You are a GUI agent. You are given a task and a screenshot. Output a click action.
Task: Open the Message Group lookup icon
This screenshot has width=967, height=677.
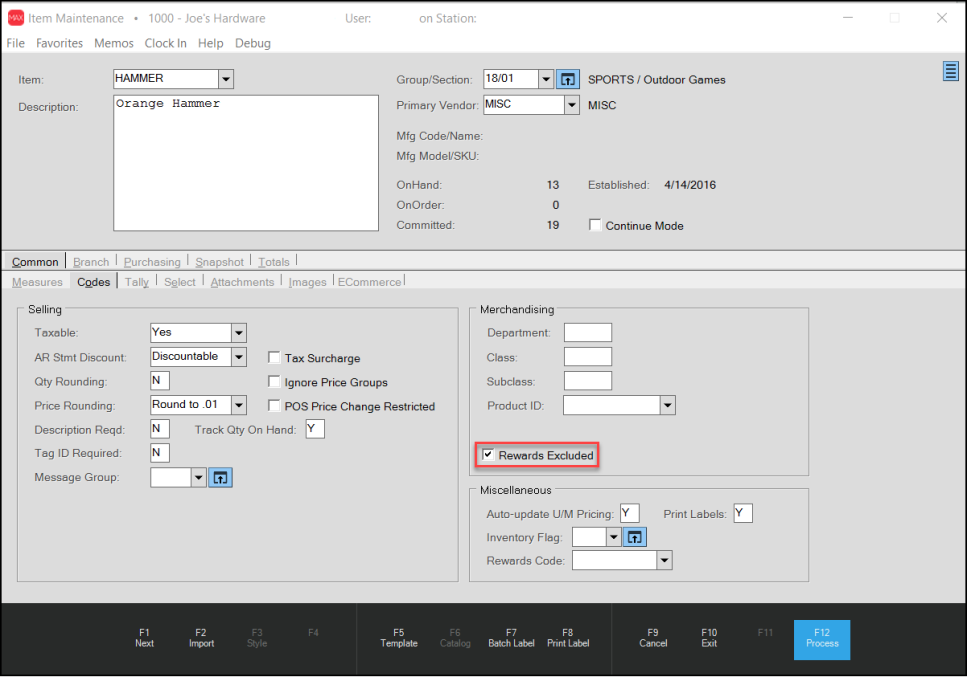coord(220,477)
